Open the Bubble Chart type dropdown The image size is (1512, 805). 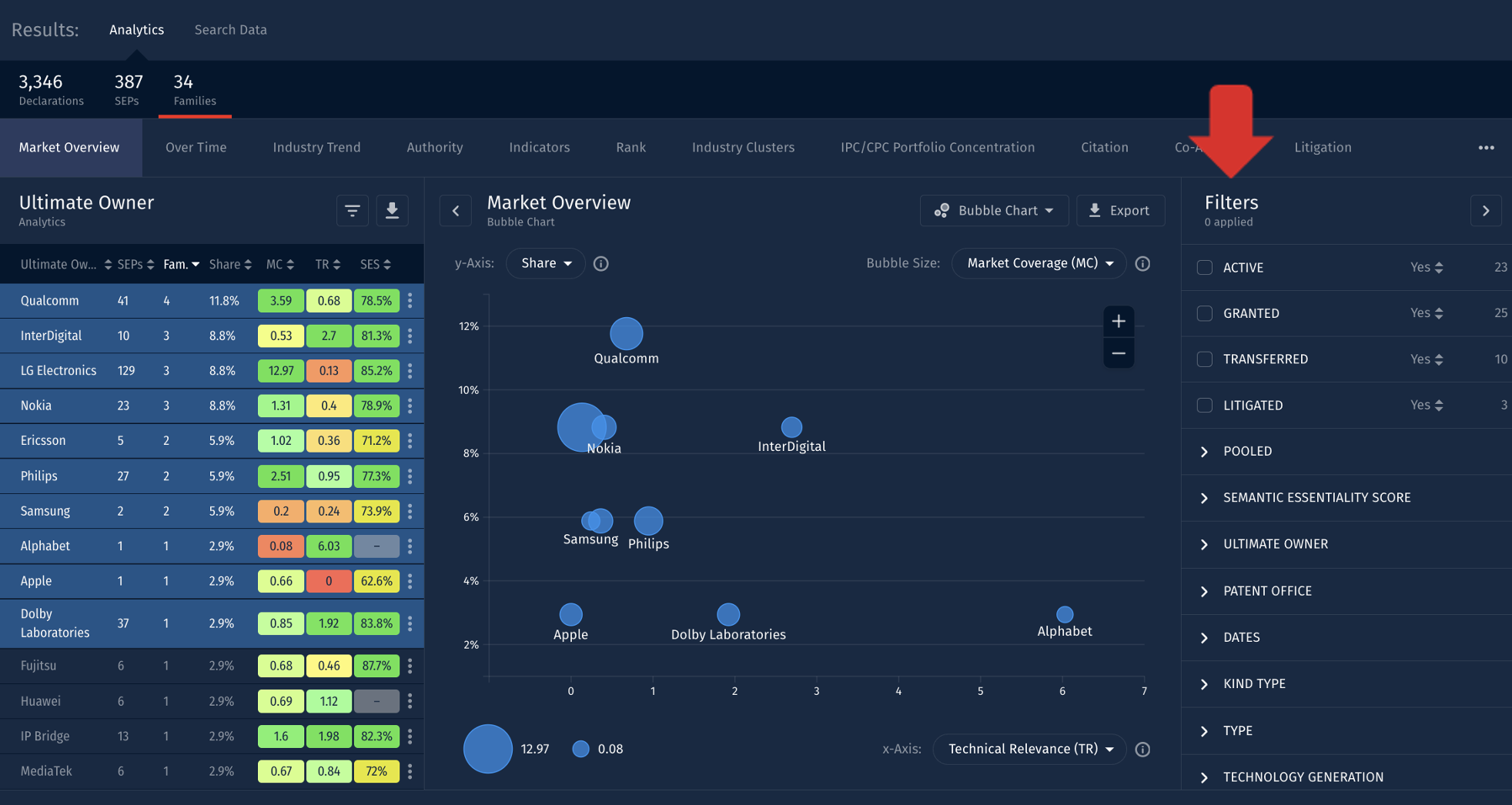point(994,210)
